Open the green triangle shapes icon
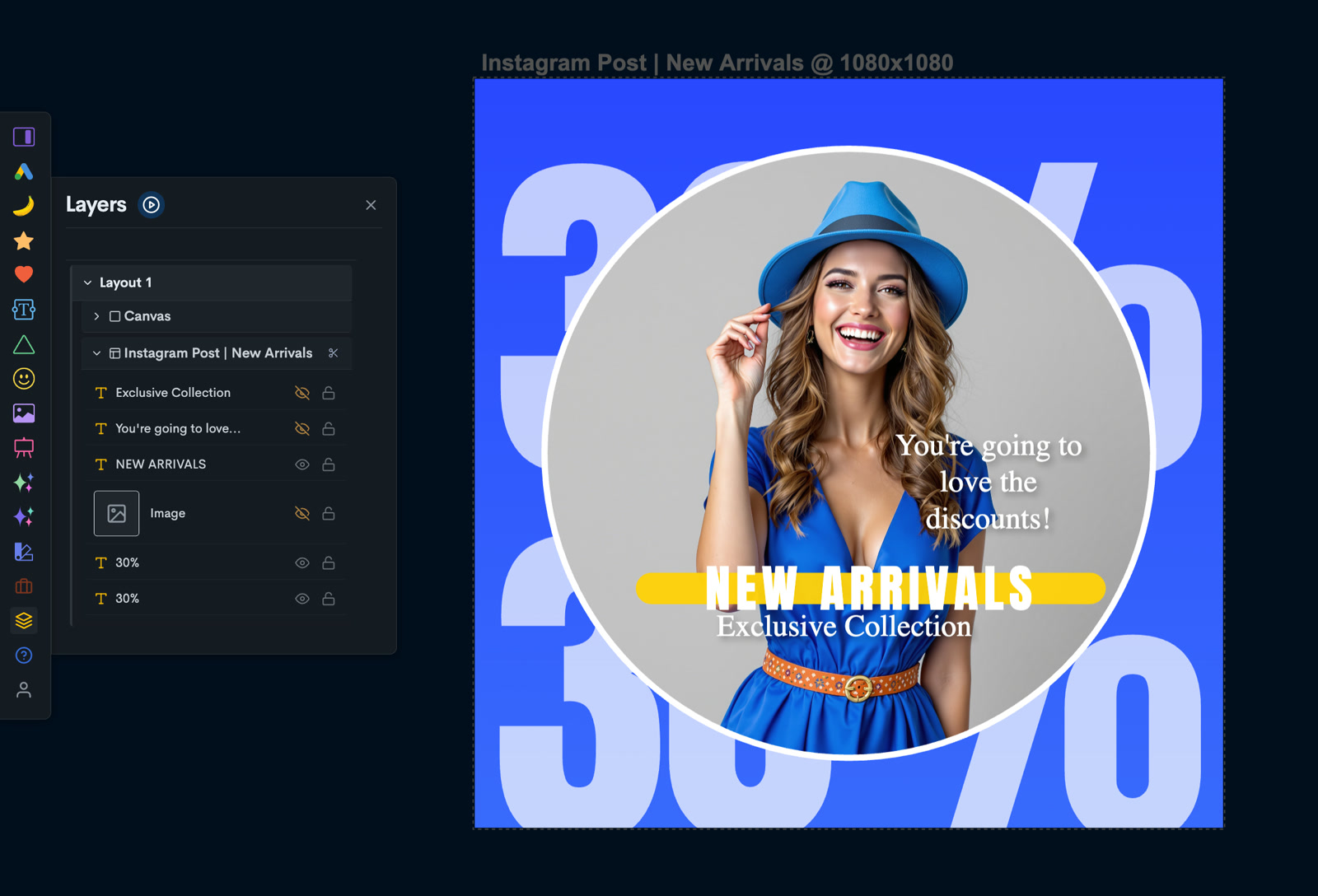Image resolution: width=1318 pixels, height=896 pixels. 24,344
